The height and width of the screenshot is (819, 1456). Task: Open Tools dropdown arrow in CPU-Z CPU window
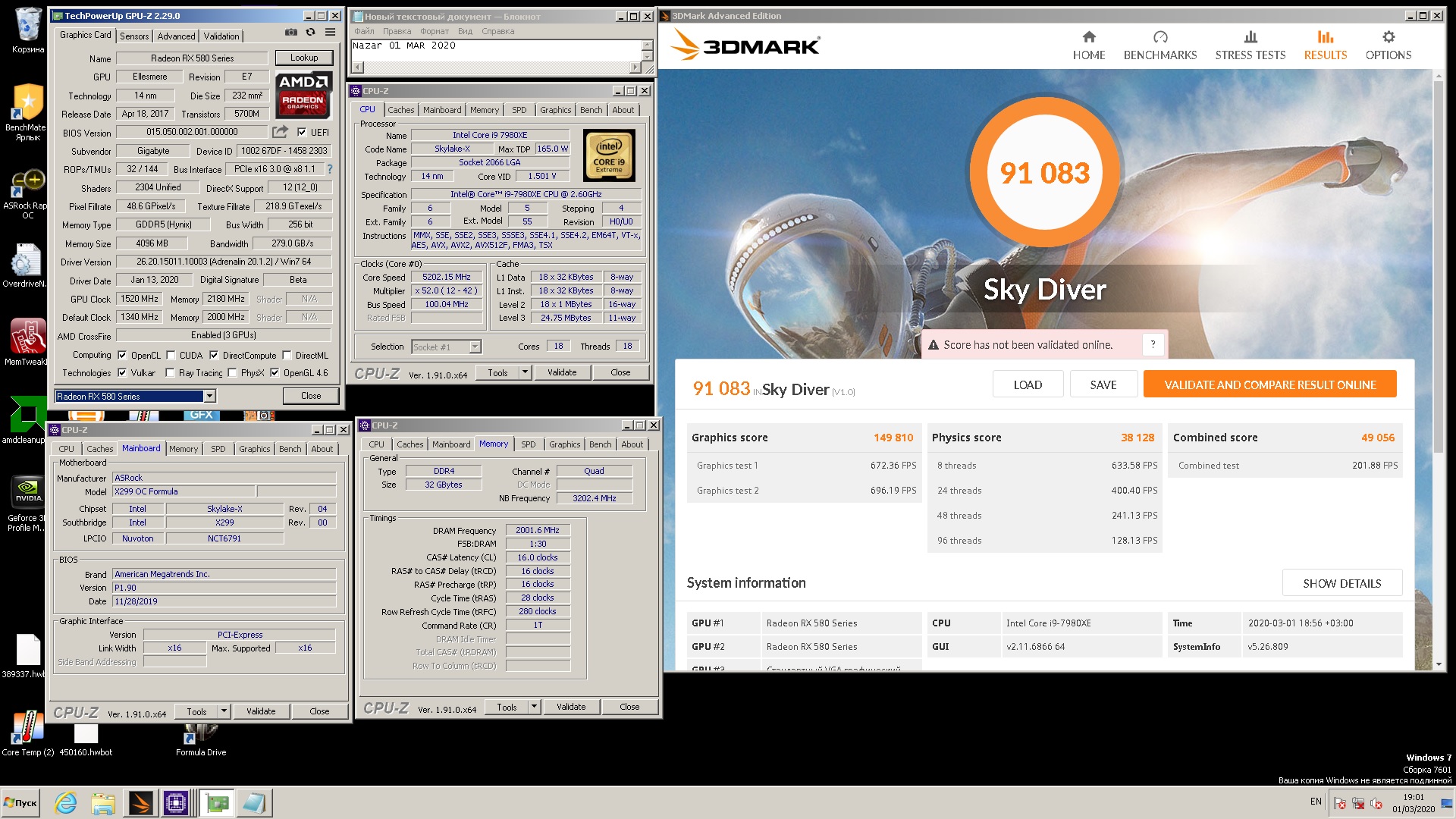pos(525,372)
